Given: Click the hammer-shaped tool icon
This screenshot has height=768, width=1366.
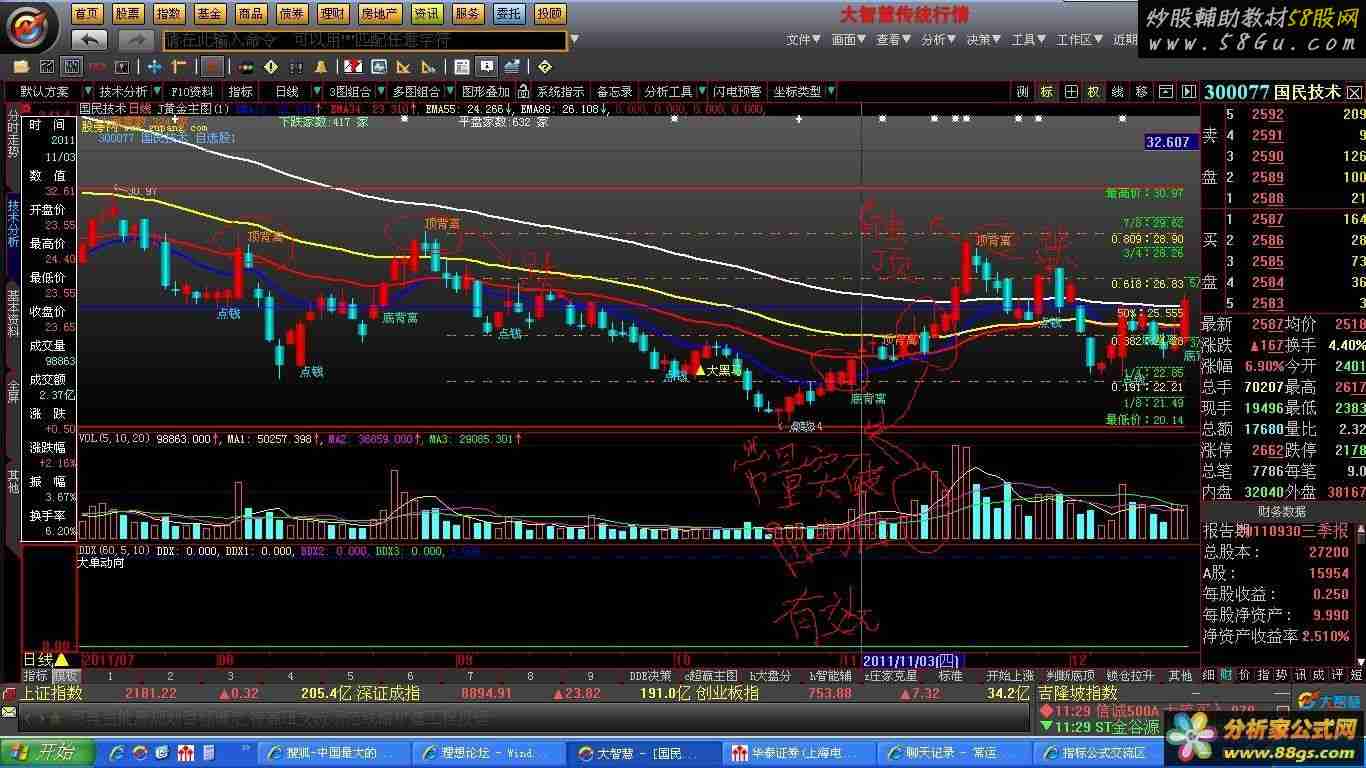Looking at the screenshot, I should coord(179,67).
